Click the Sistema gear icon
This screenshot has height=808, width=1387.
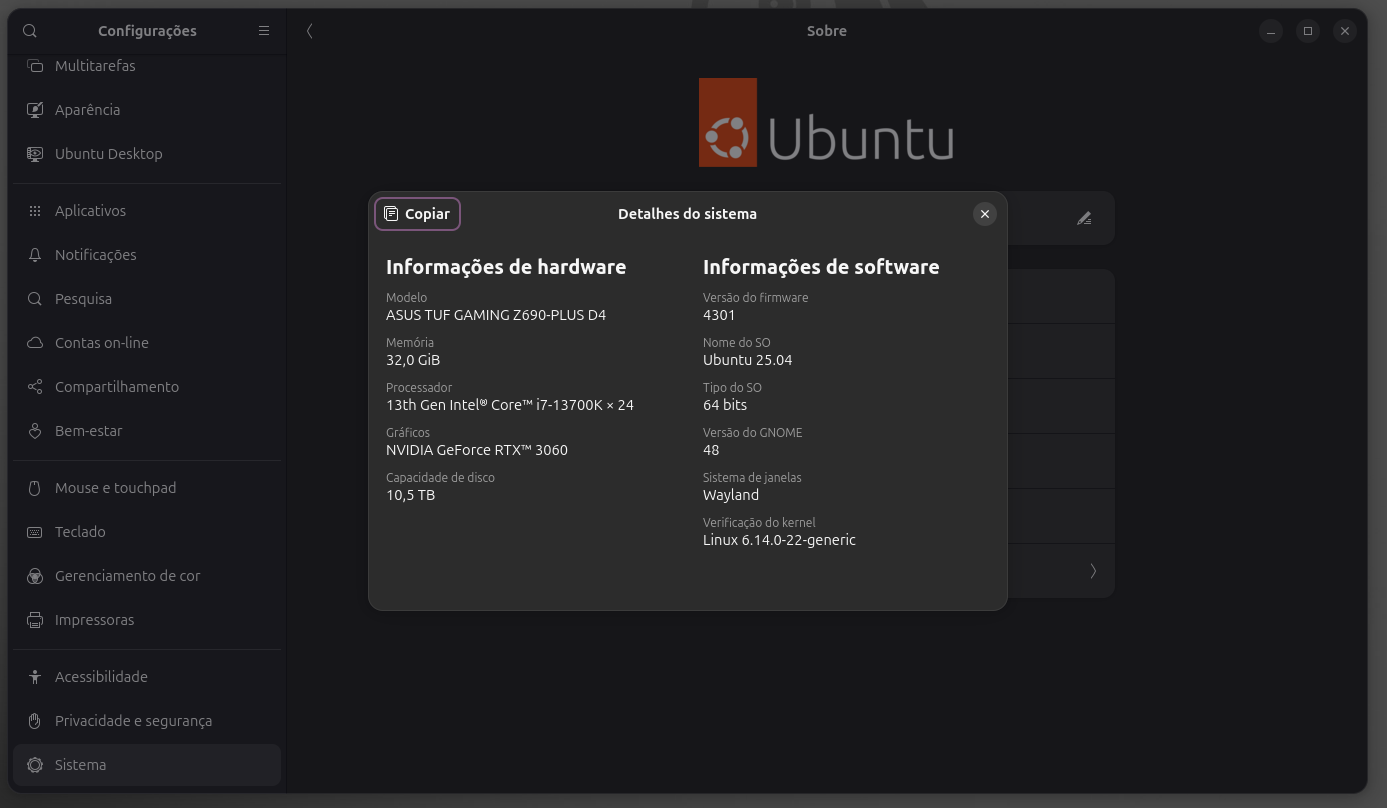click(35, 765)
